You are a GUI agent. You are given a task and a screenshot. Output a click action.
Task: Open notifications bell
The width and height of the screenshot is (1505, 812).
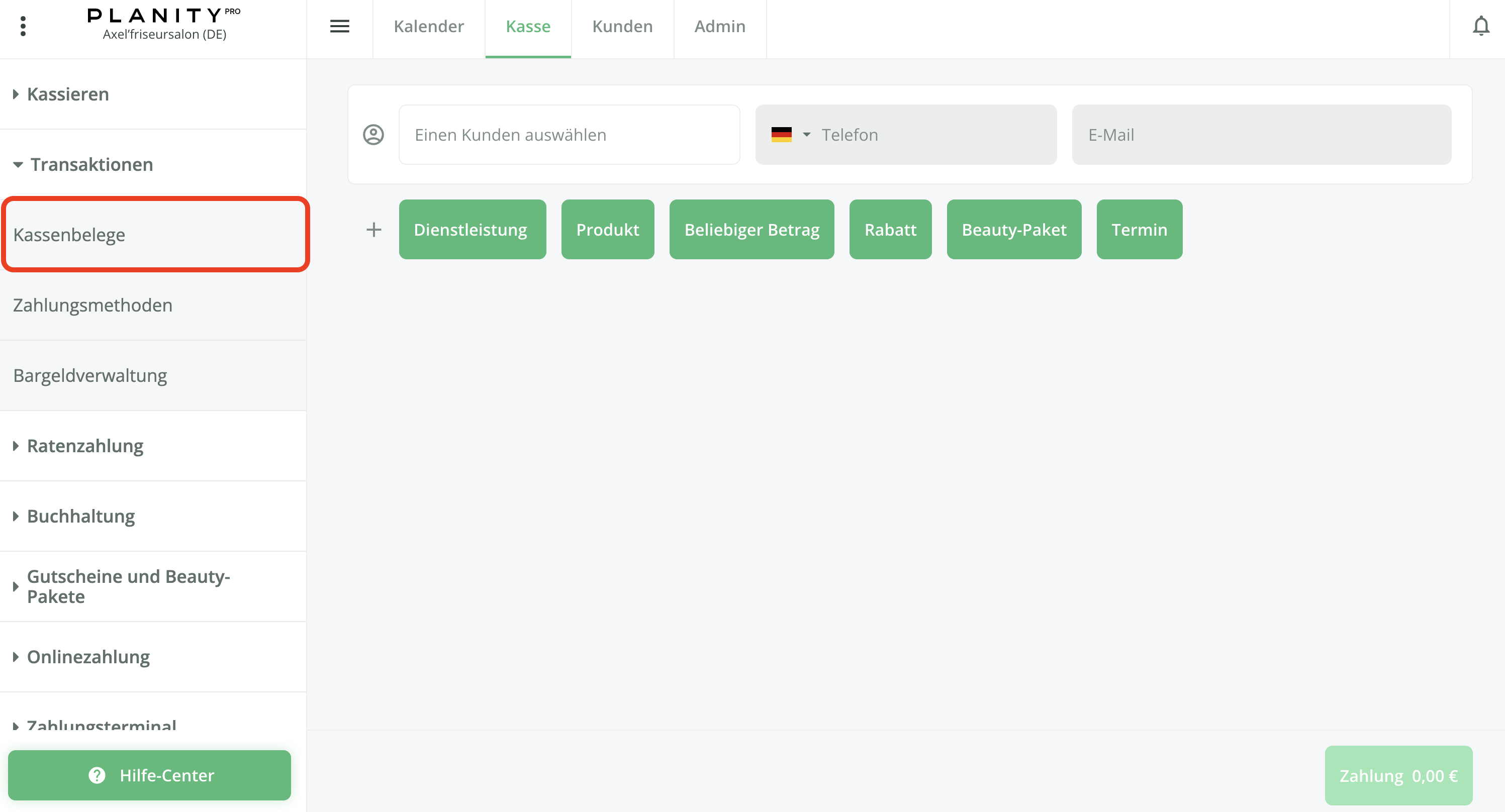[1480, 26]
